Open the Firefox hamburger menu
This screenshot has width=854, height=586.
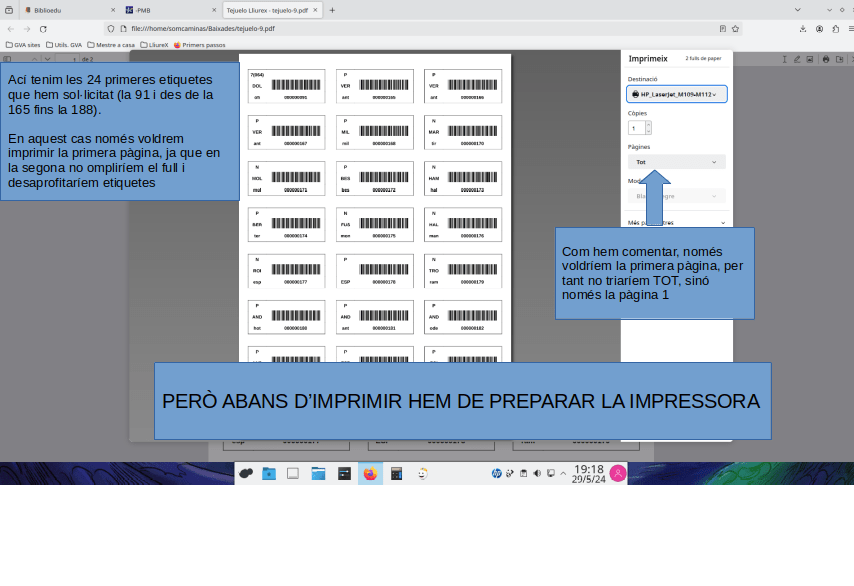pyautogui.click(x=851, y=29)
